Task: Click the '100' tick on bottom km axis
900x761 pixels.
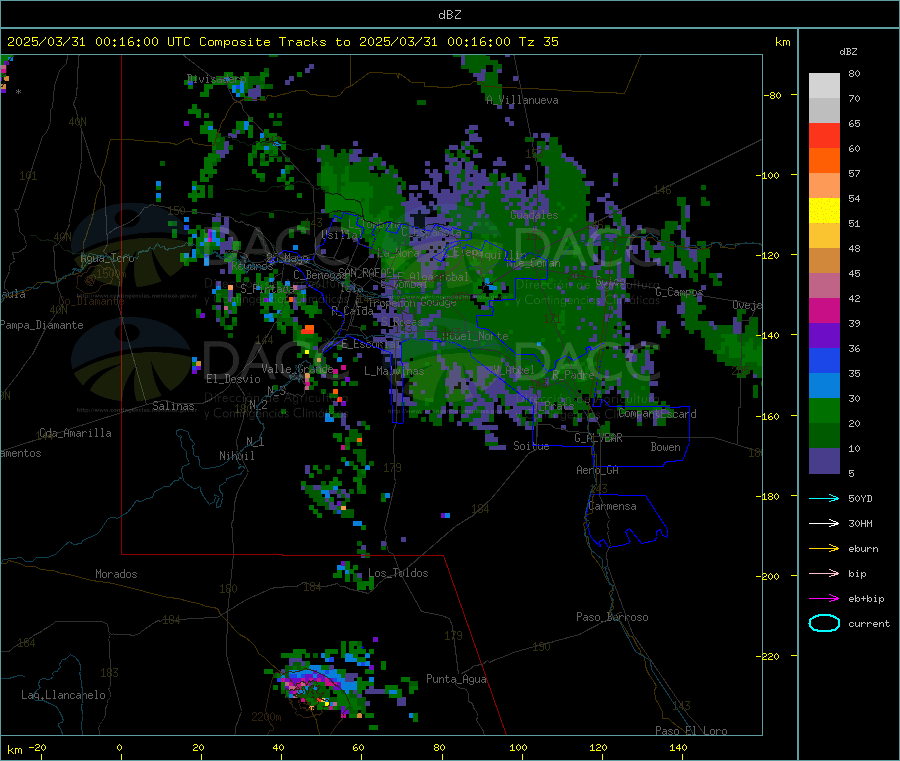Action: 518,747
